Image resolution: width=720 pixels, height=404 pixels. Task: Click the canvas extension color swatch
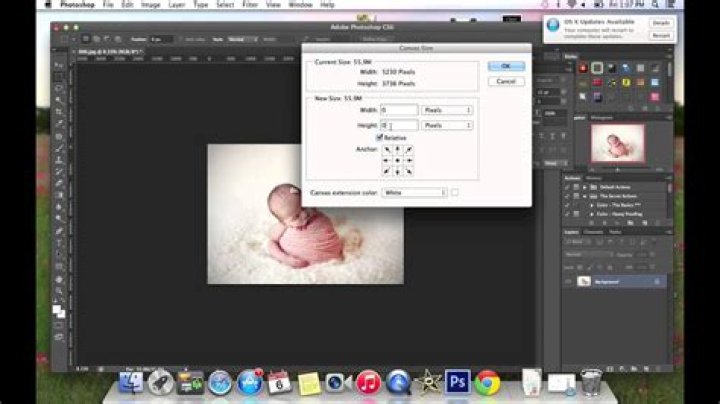tap(455, 192)
